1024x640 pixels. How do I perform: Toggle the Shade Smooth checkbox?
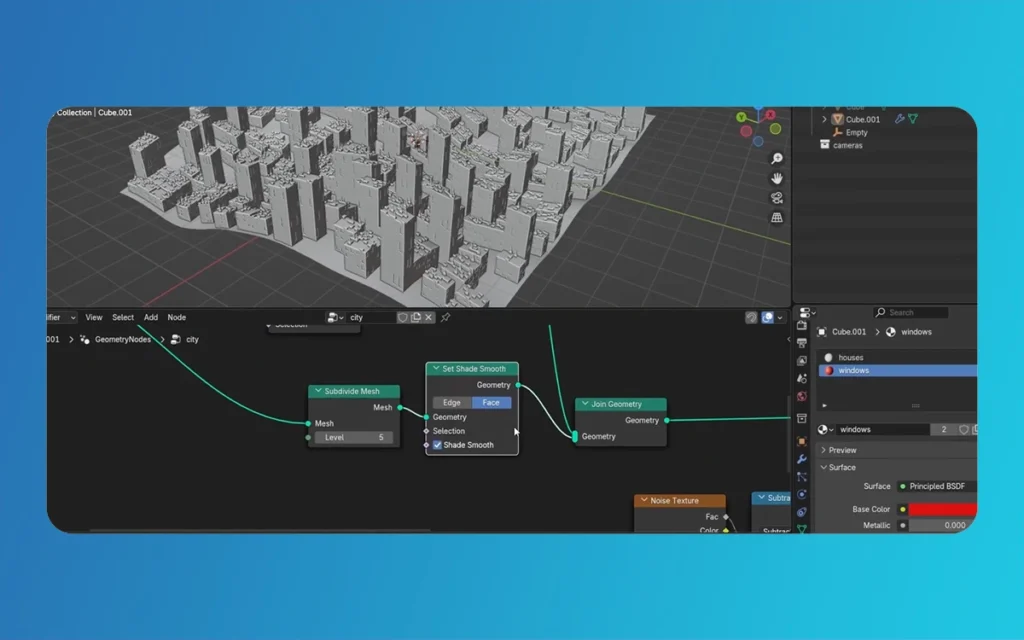(x=438, y=445)
